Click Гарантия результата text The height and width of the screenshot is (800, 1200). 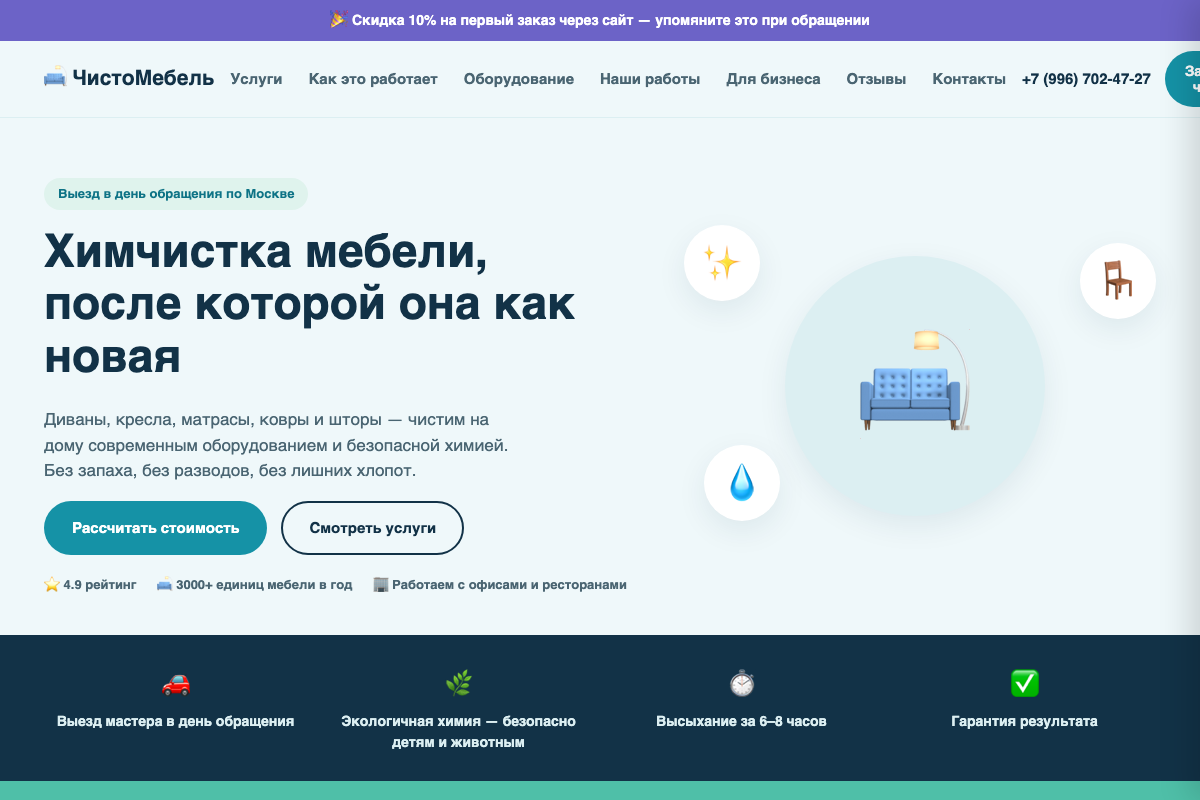pos(1025,721)
